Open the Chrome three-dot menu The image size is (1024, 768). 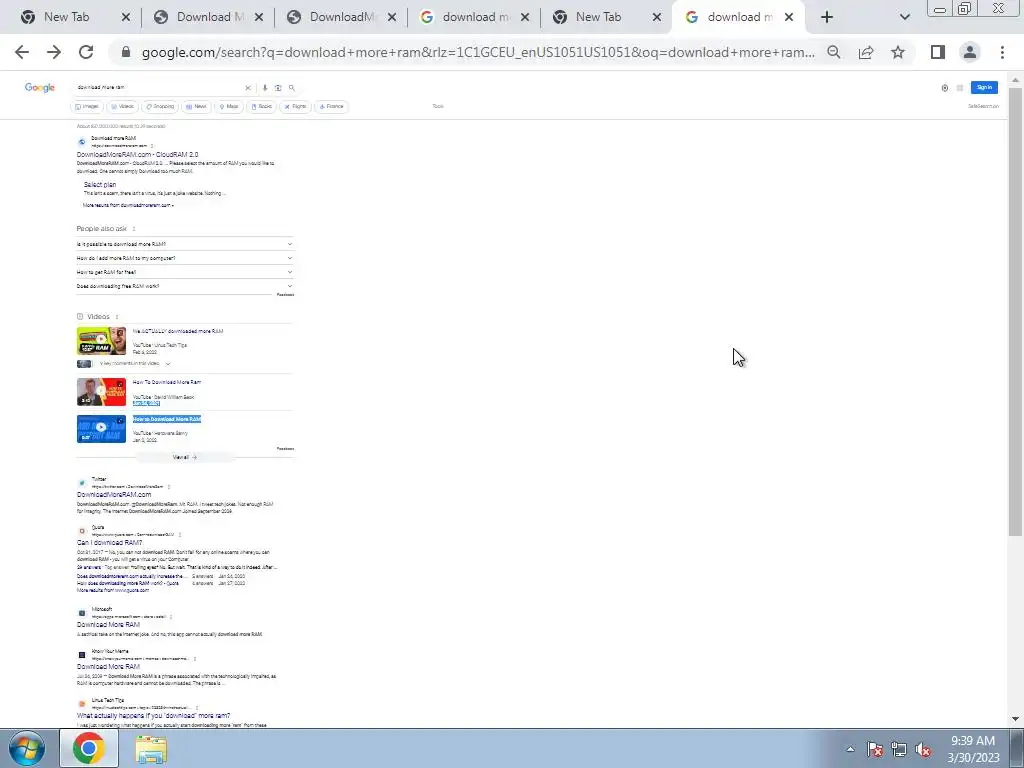[x=1002, y=52]
